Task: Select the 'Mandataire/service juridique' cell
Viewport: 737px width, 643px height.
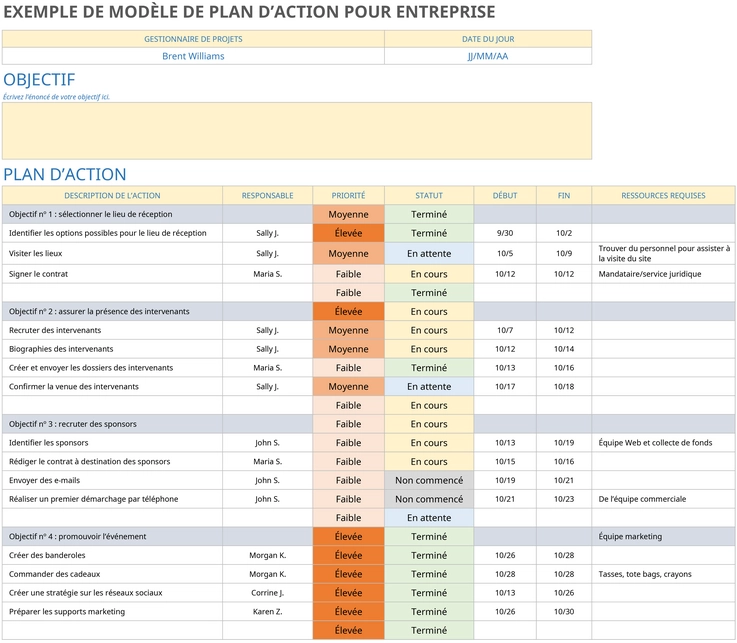Action: 663,274
